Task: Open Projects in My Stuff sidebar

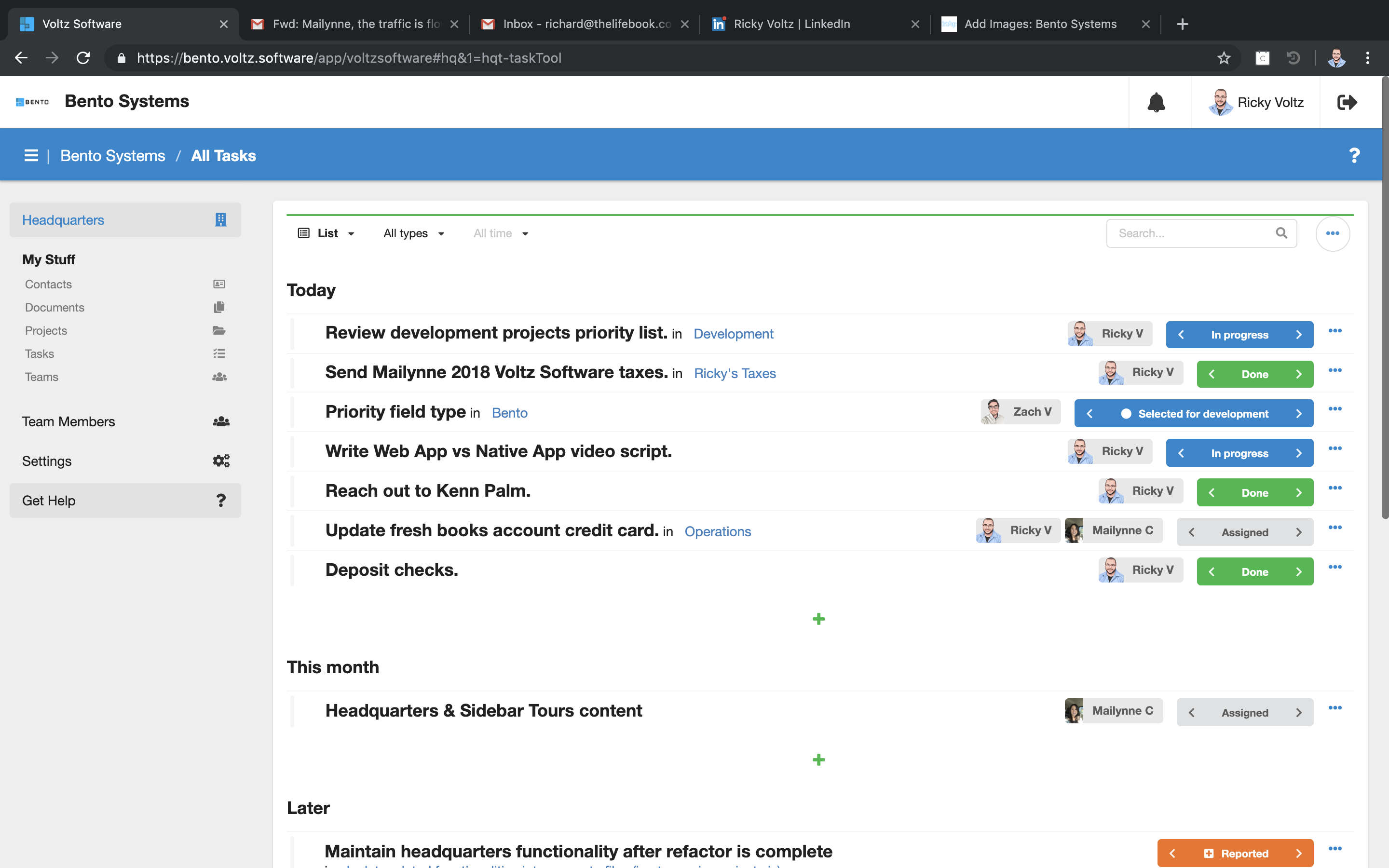Action: click(46, 331)
